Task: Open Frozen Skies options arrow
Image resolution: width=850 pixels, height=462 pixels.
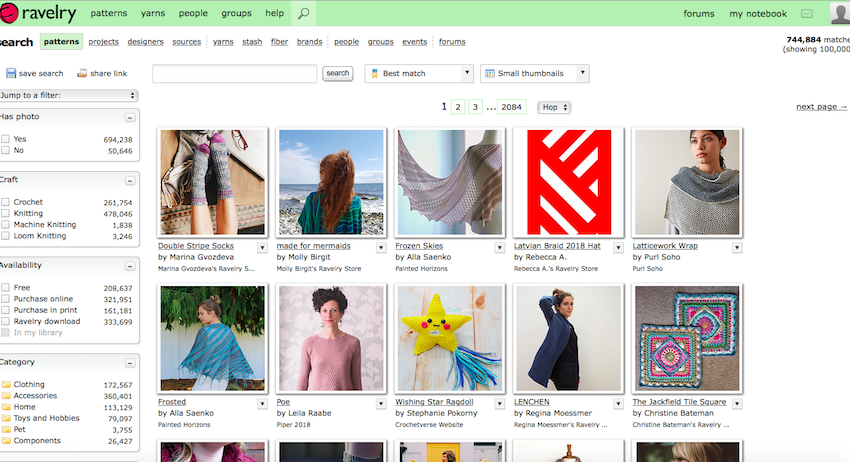Action: coord(500,247)
